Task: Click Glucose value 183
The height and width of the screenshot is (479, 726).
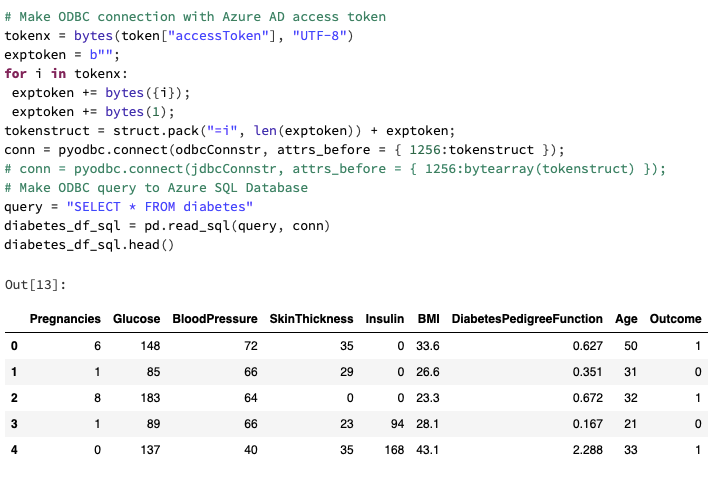Action: coord(150,398)
